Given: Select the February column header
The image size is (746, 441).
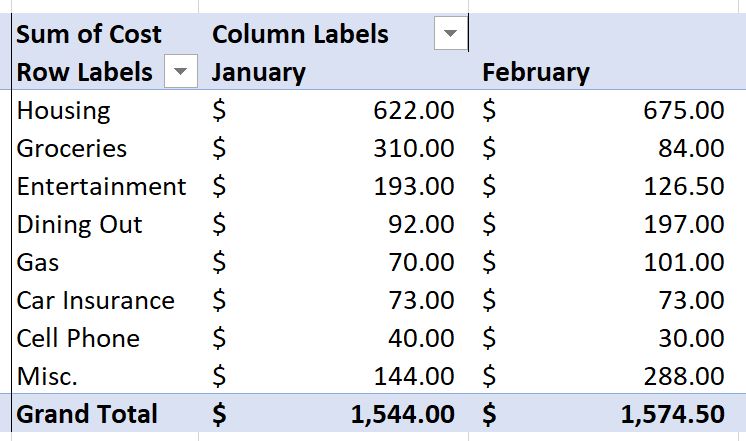Looking at the screenshot, I should [536, 73].
